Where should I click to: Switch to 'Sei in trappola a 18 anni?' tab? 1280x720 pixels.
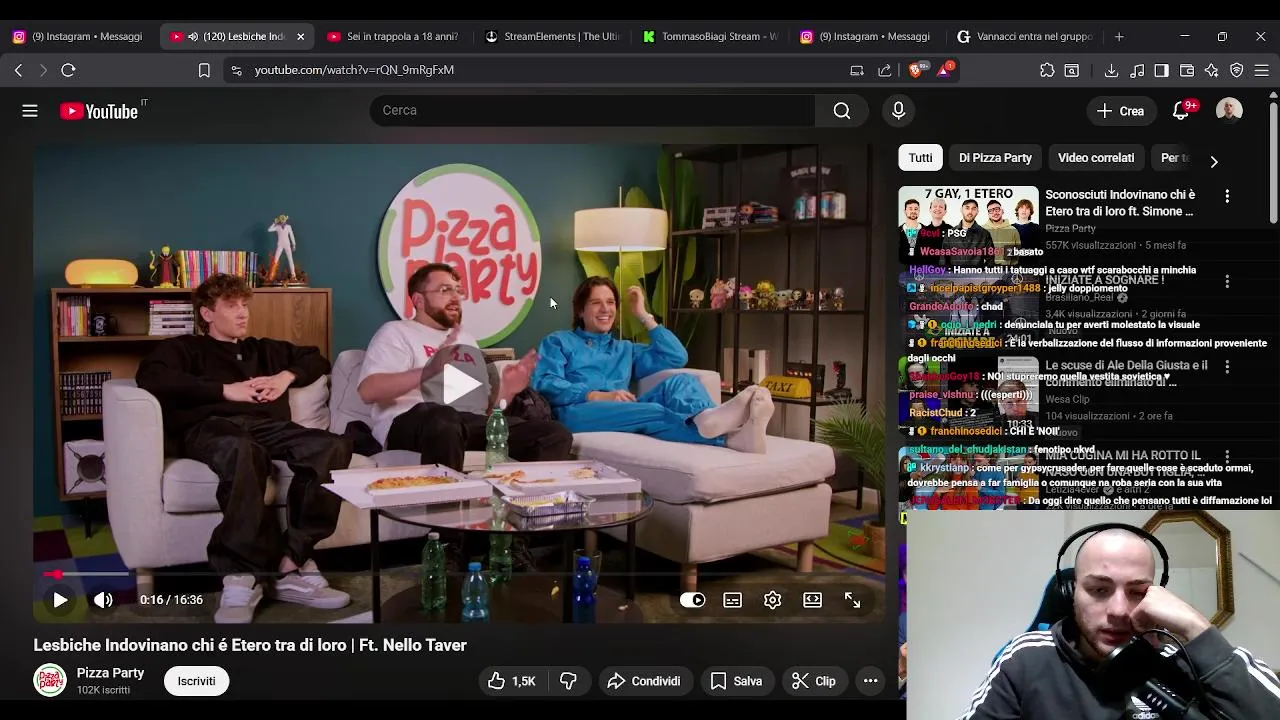click(392, 36)
